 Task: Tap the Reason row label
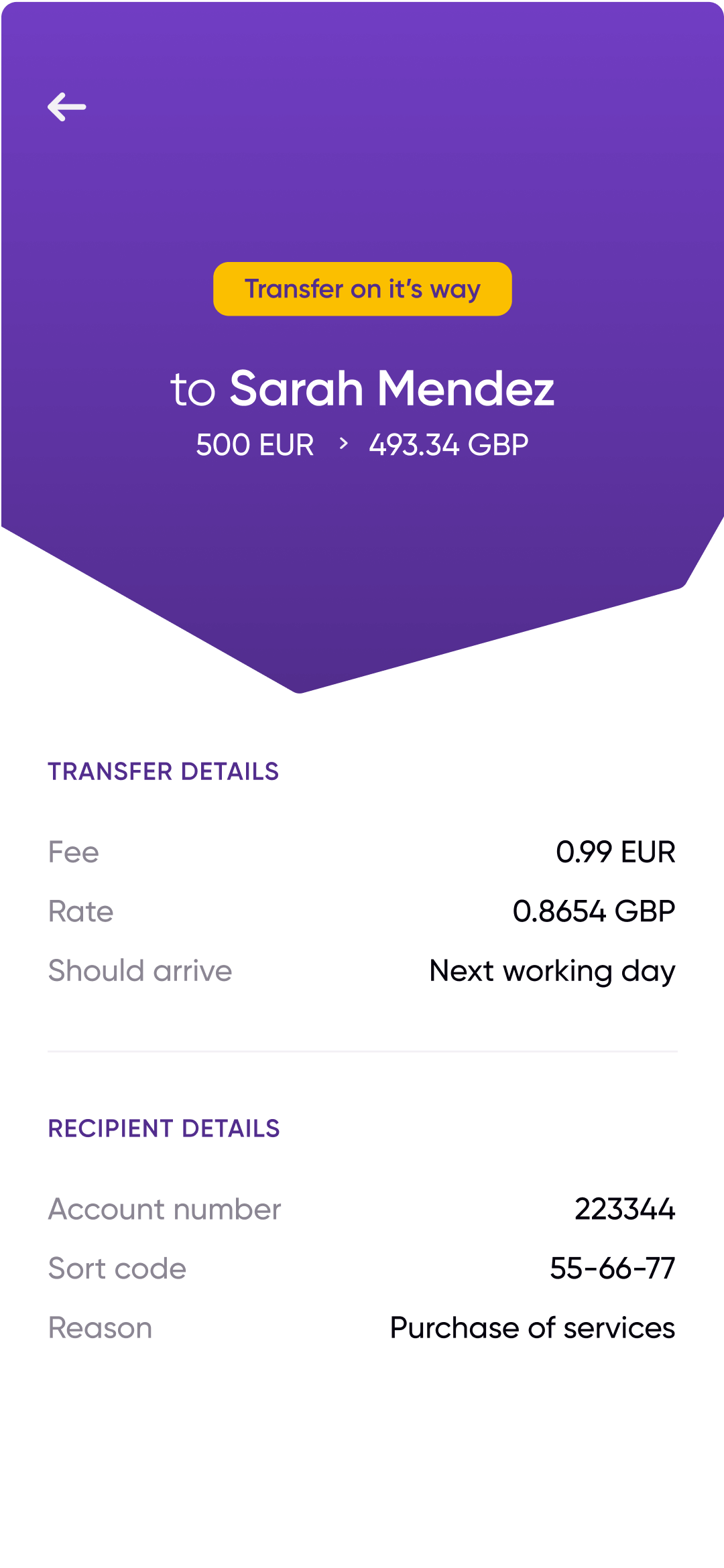pyautogui.click(x=101, y=1328)
